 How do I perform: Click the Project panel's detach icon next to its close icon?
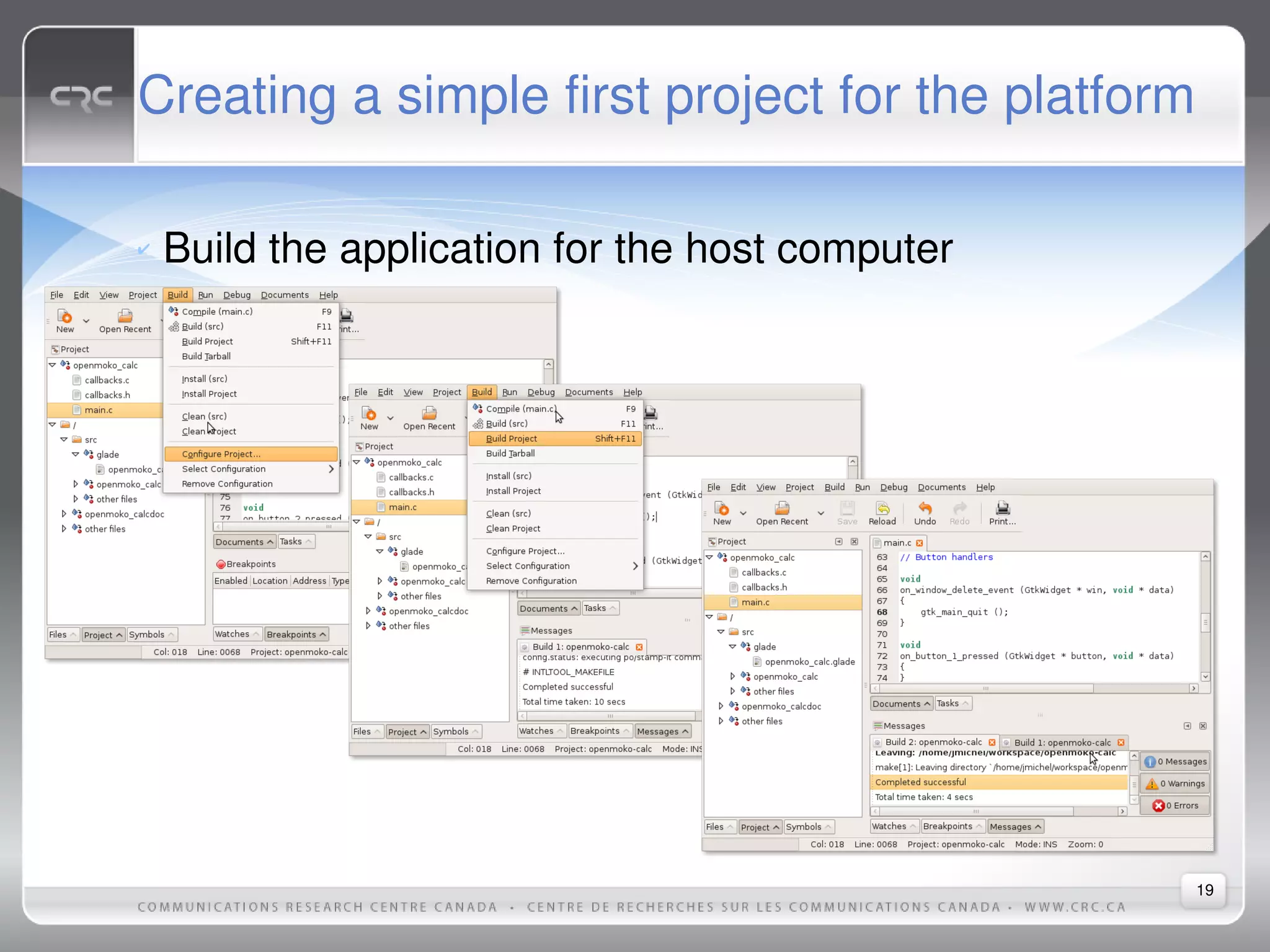click(838, 542)
